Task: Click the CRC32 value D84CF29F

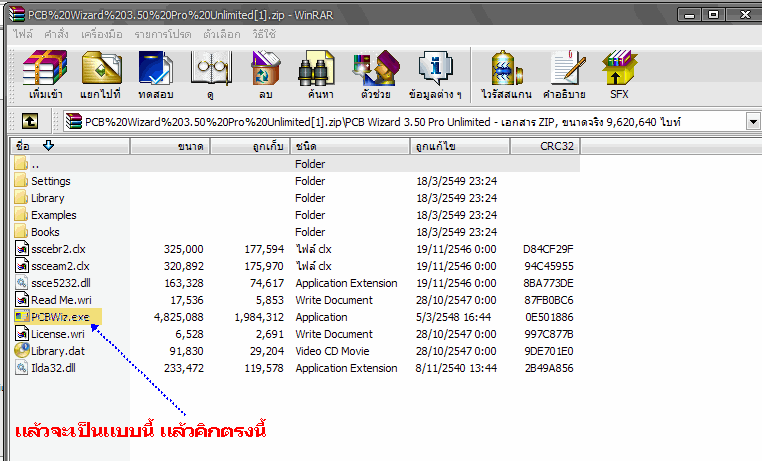Action: click(x=548, y=249)
